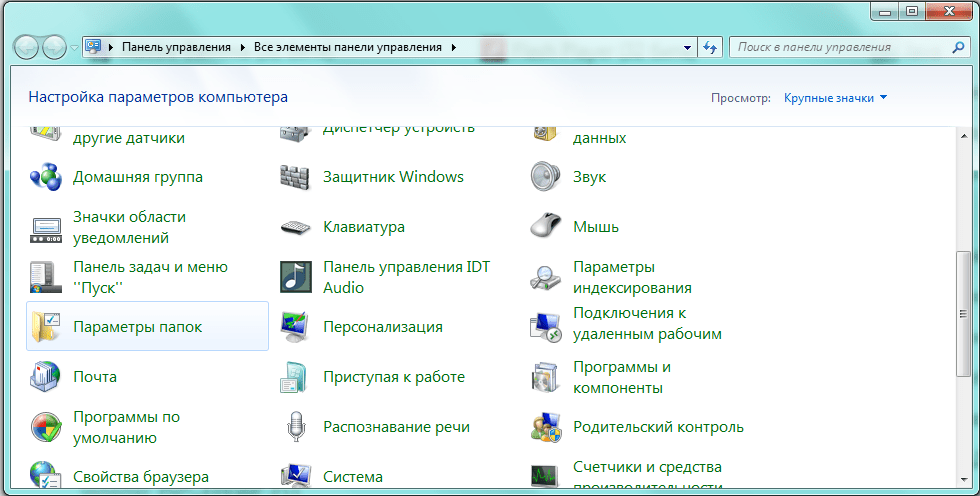Open Защитник Windows brick wall icon
This screenshot has height=496, width=980.
(295, 177)
